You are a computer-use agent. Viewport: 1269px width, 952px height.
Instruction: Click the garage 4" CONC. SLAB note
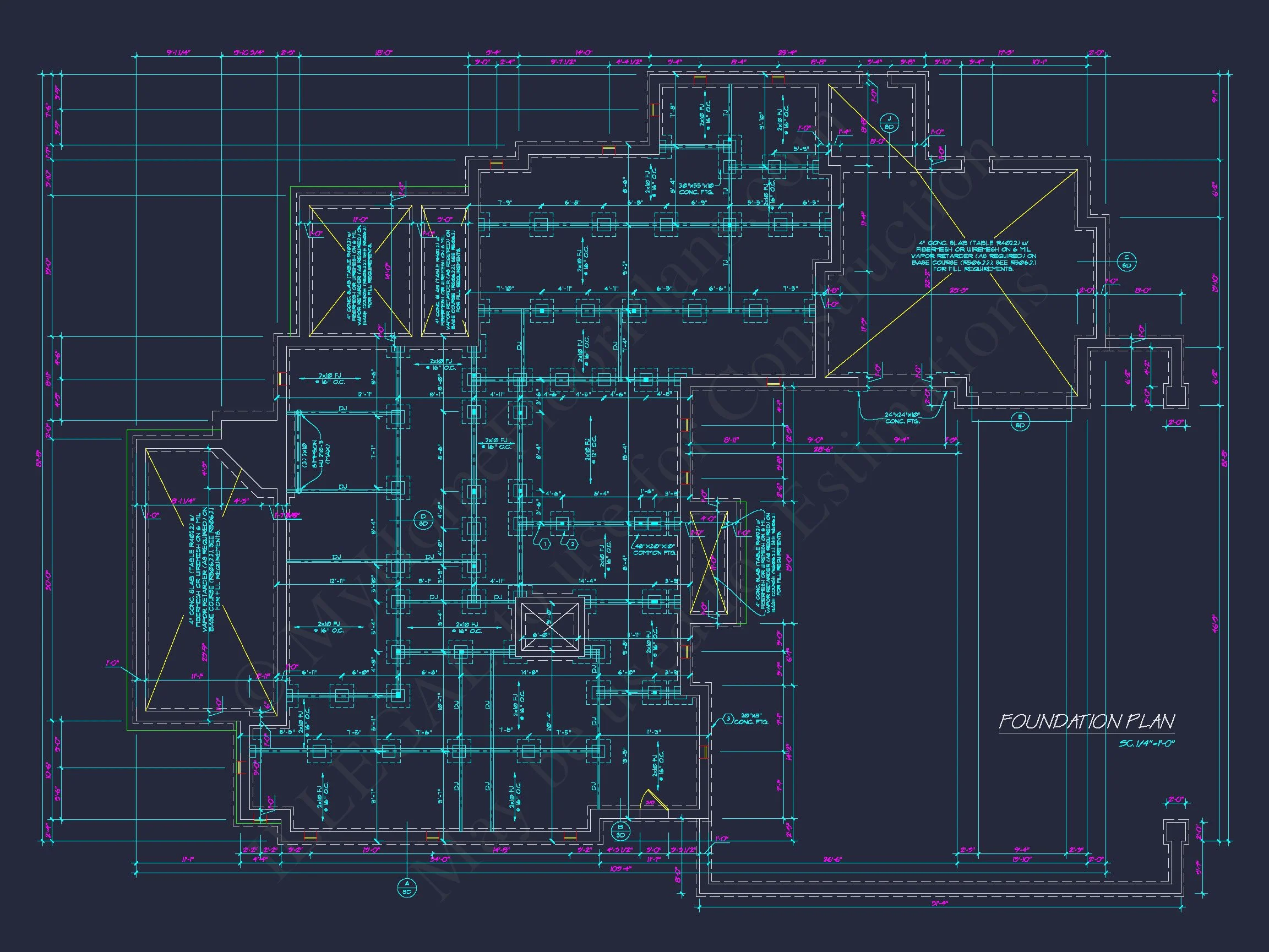pyautogui.click(x=973, y=255)
